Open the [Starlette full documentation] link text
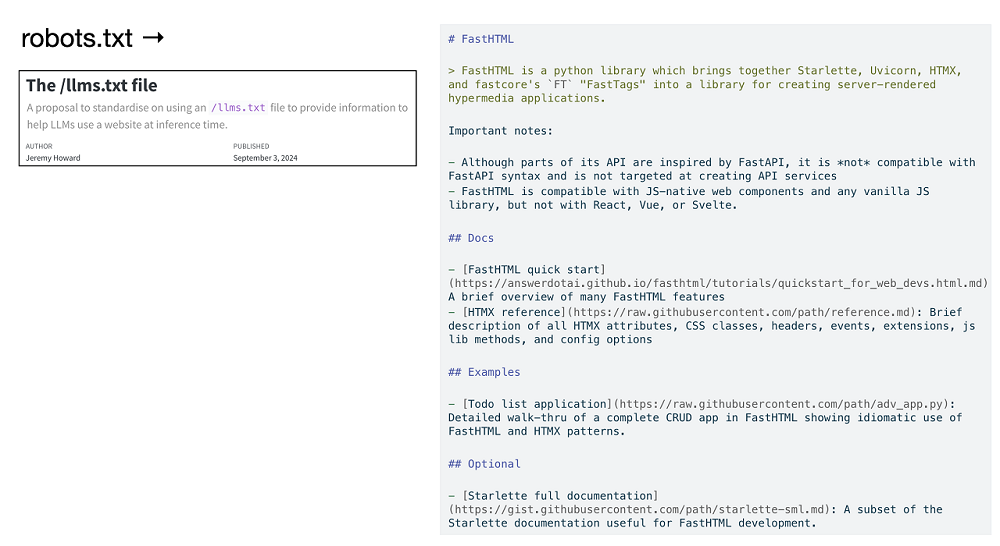Viewport: 1000px width, 546px height. (x=559, y=496)
